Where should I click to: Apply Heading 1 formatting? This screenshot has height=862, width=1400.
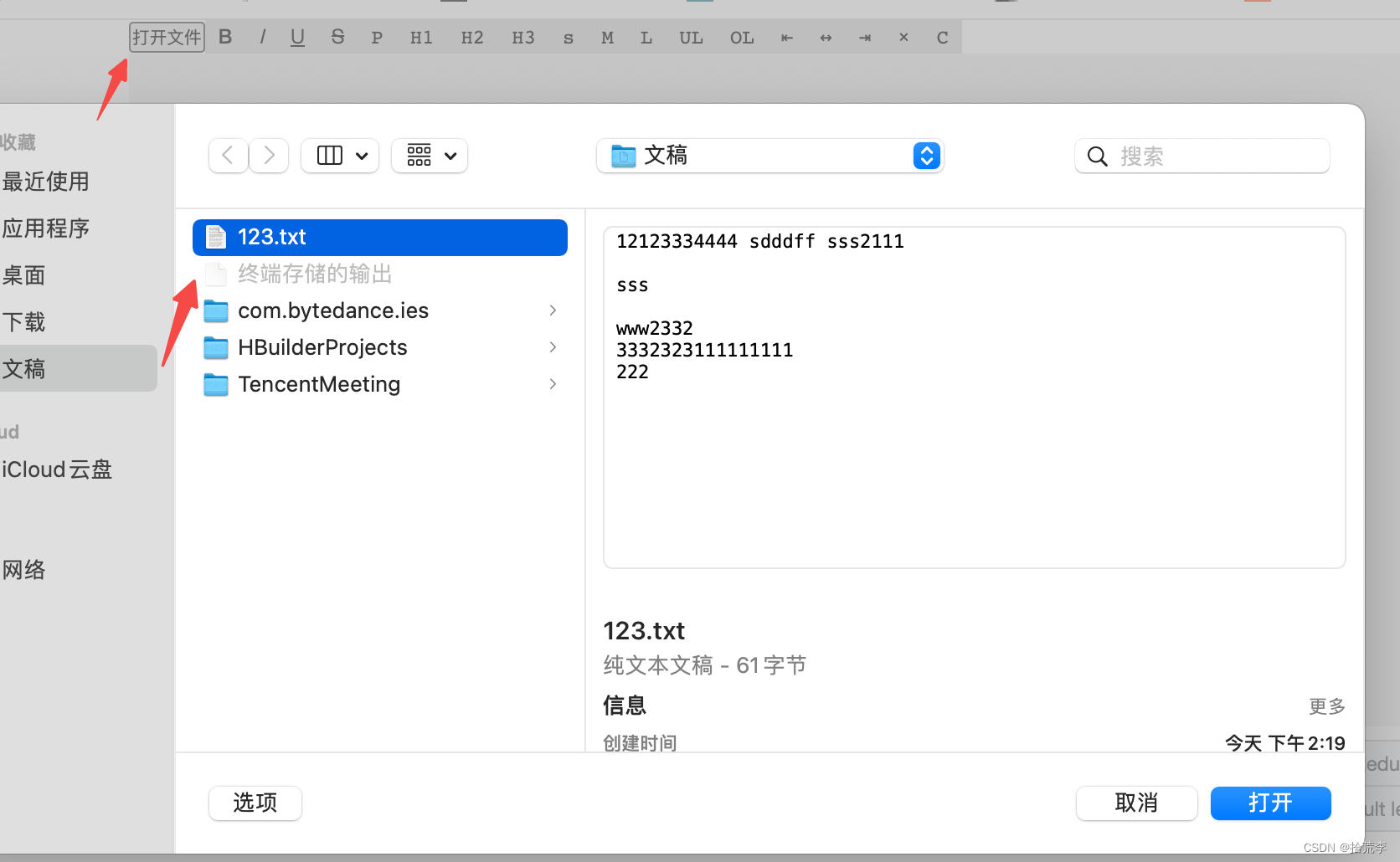[420, 37]
